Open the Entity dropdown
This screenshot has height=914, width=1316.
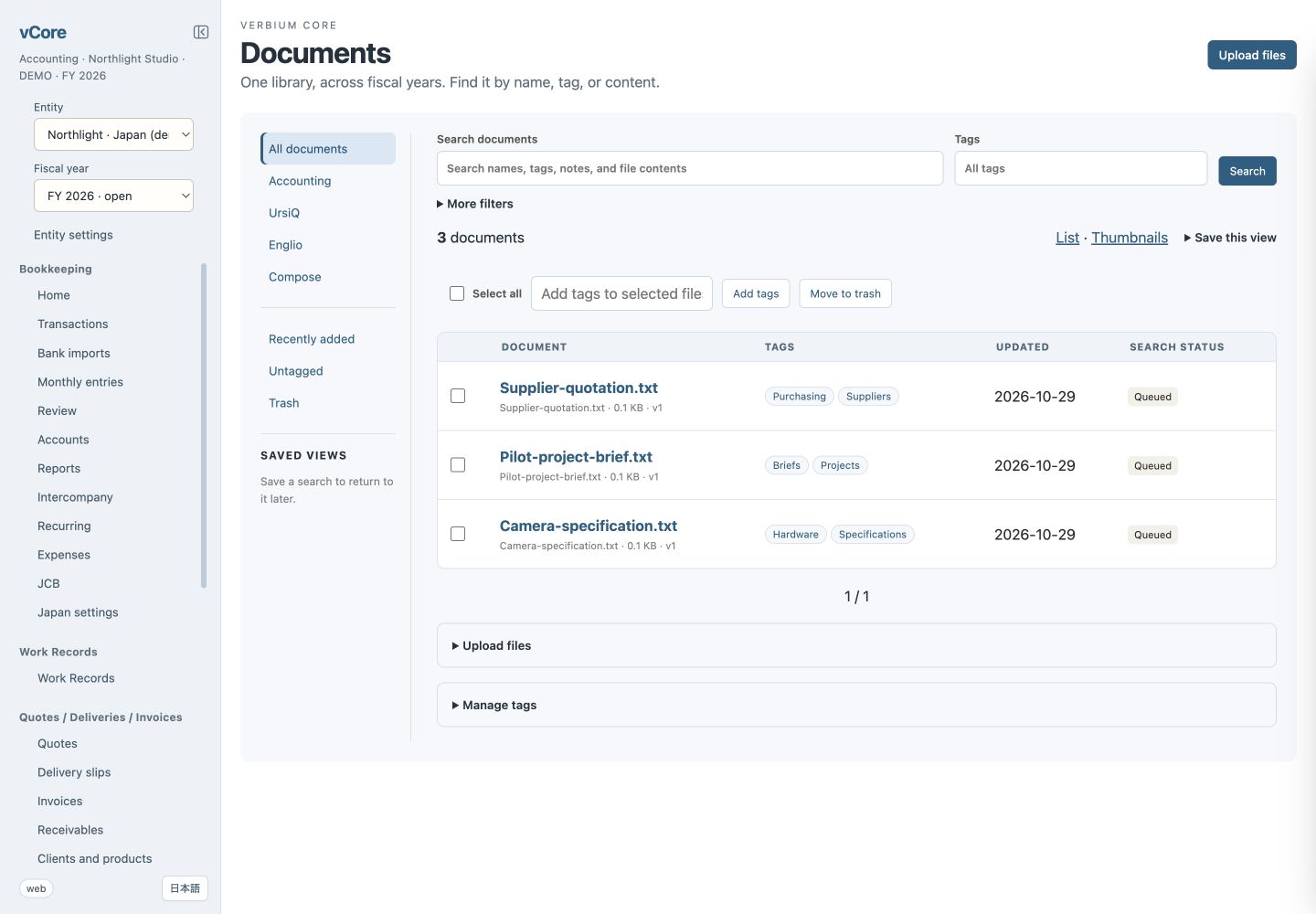click(113, 134)
